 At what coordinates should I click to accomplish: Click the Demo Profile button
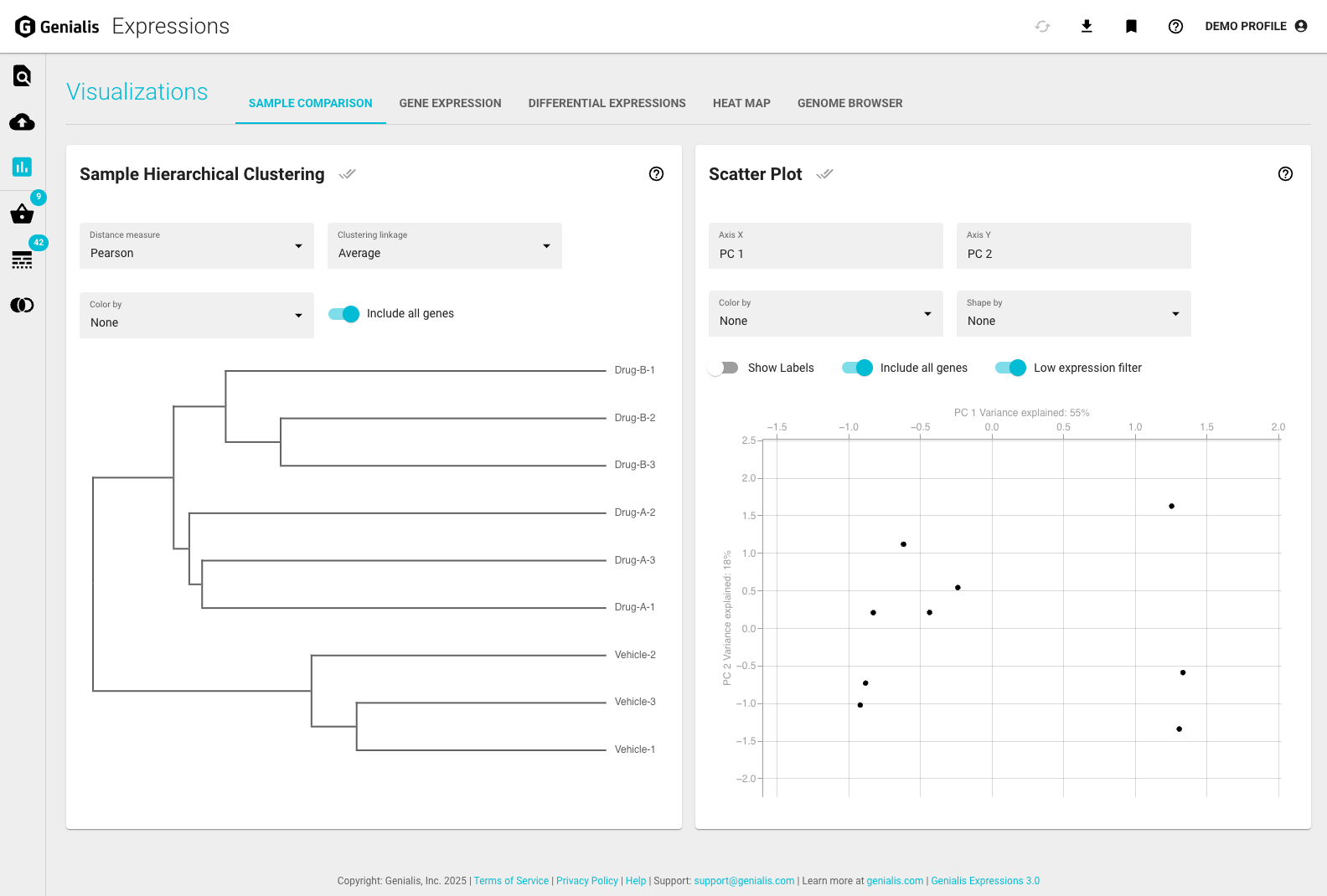click(1255, 27)
